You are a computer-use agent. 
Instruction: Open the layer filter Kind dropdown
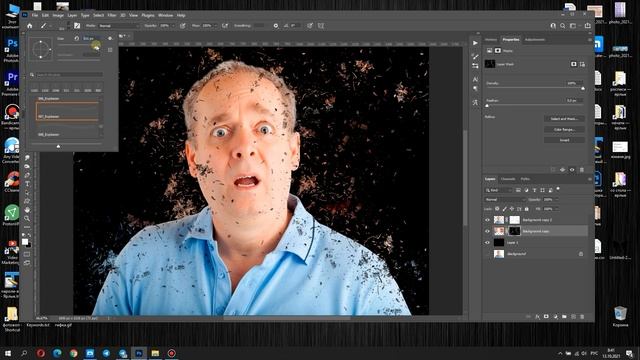(498, 190)
